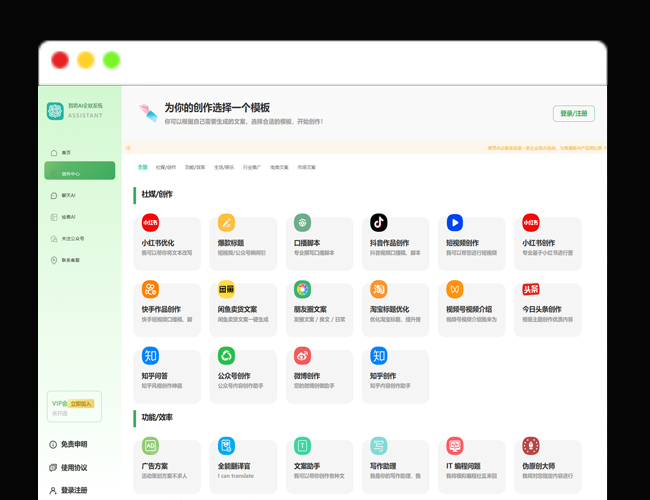The image size is (650, 500).
Task: Click the 今日头条创作 red icon
Action: point(531,289)
